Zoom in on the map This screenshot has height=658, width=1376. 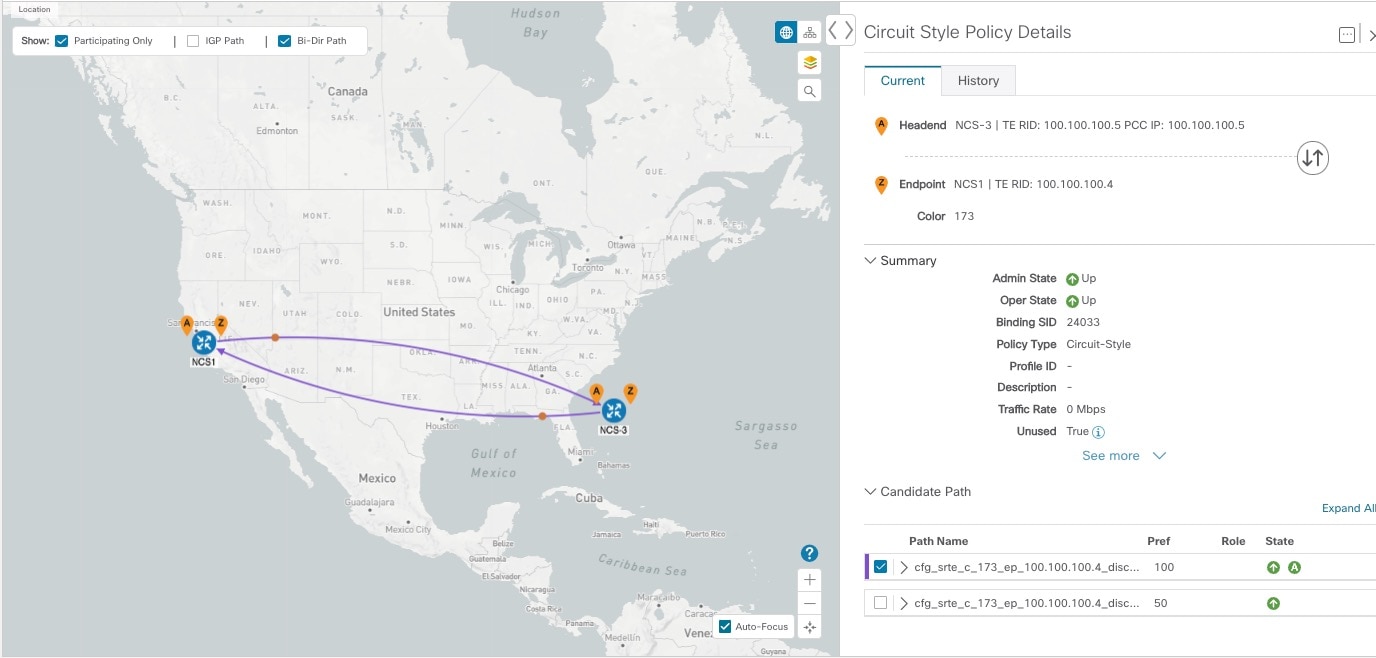[810, 580]
